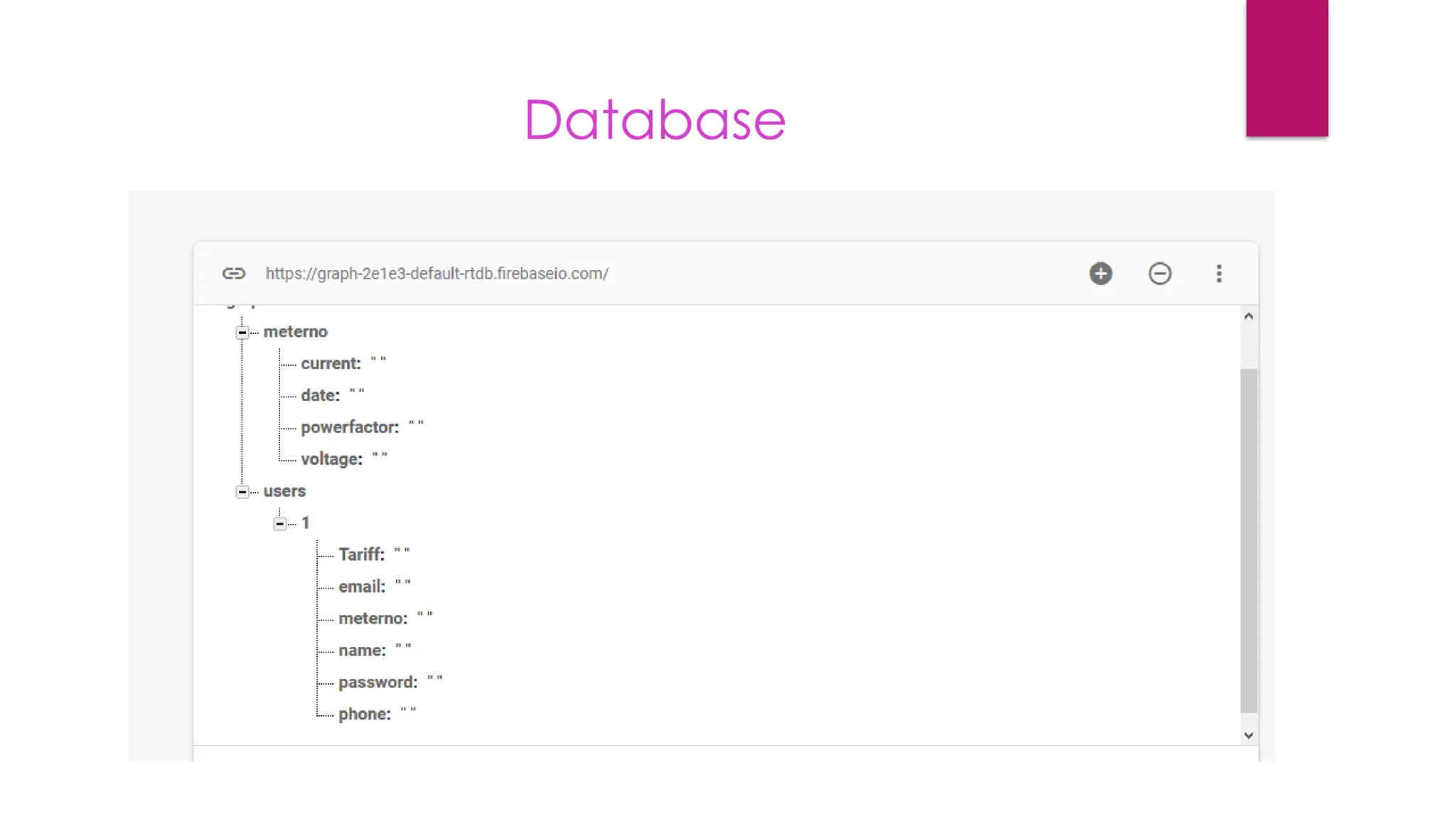The width and height of the screenshot is (1456, 819).
Task: Collapse all with the minus circle icon
Action: (1160, 274)
